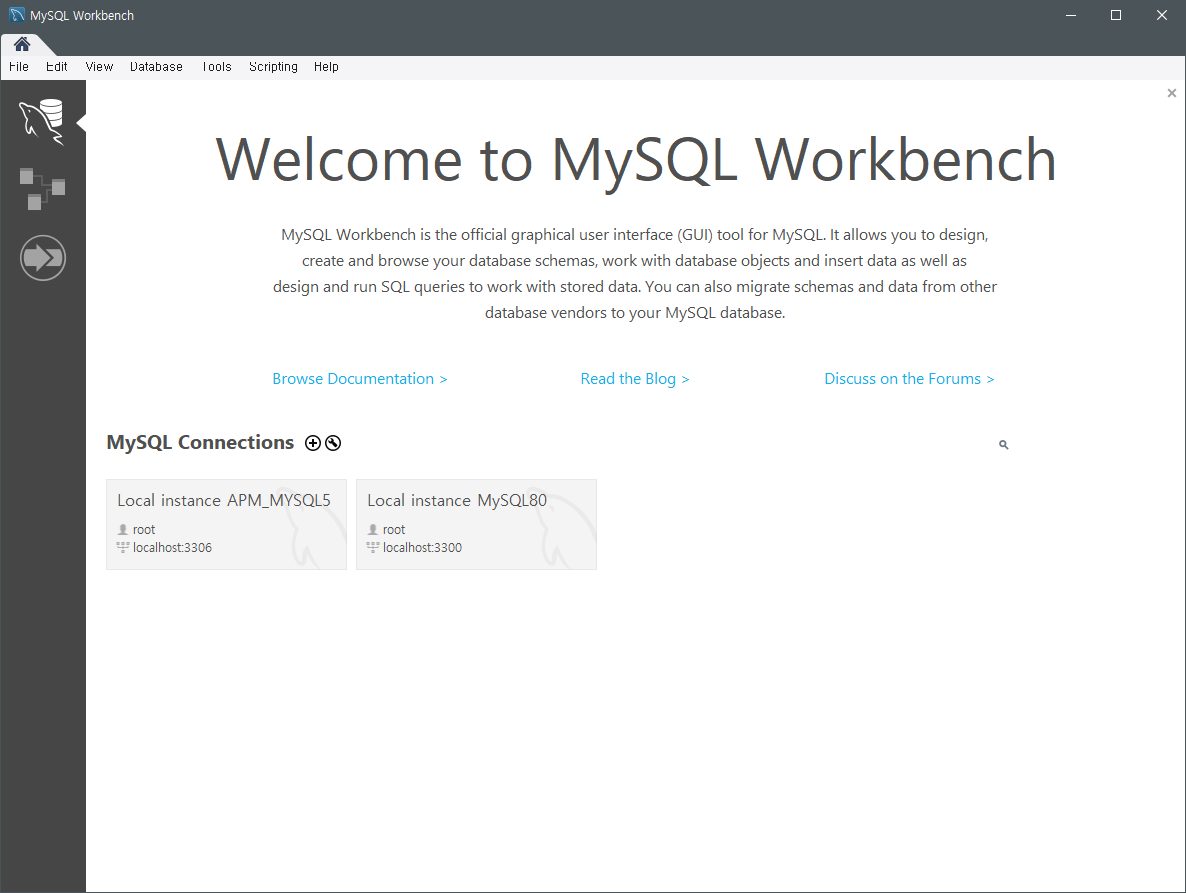Close the welcome message panel

[x=1172, y=93]
